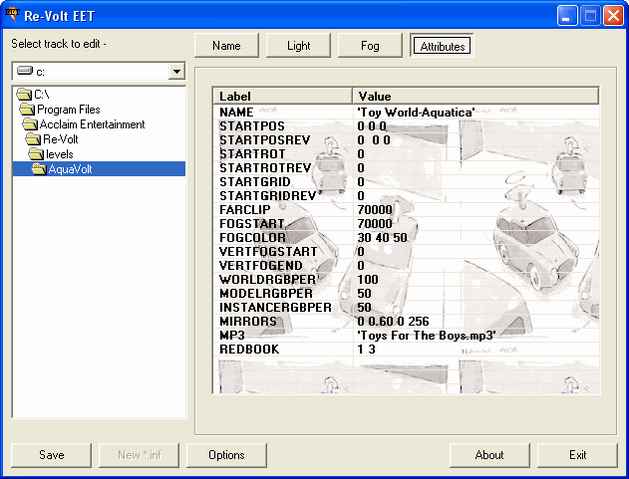Click the MP3 label cell
The height and width of the screenshot is (479, 629).
283,335
